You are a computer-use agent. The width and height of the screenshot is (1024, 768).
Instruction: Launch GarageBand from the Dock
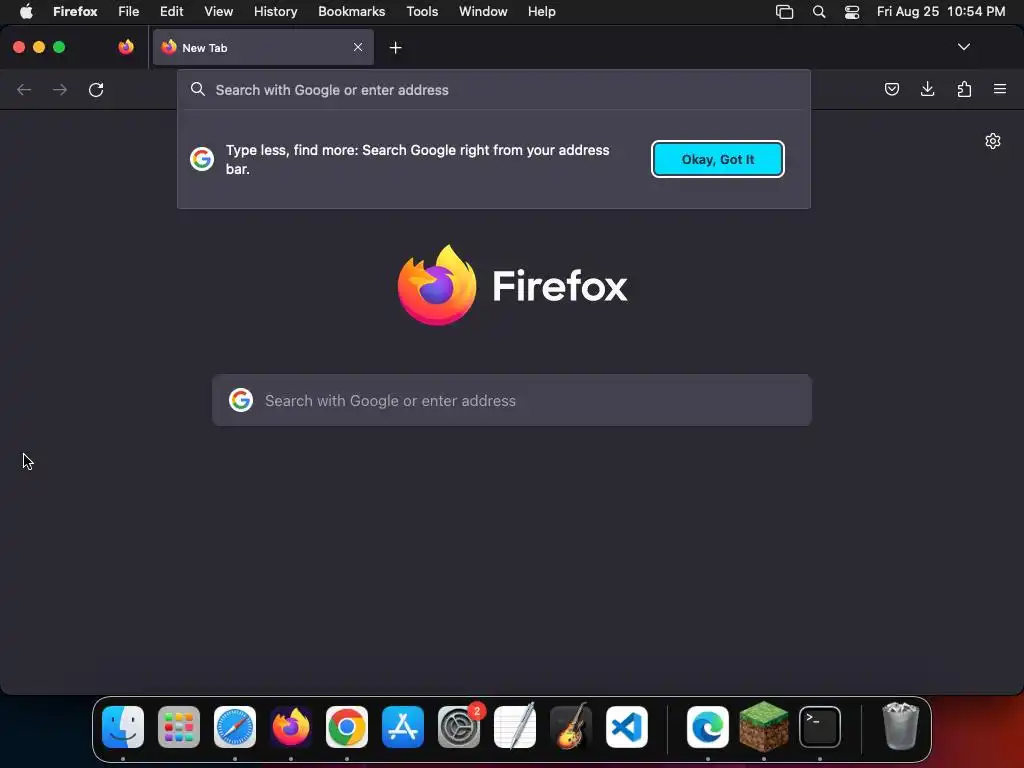(x=571, y=727)
